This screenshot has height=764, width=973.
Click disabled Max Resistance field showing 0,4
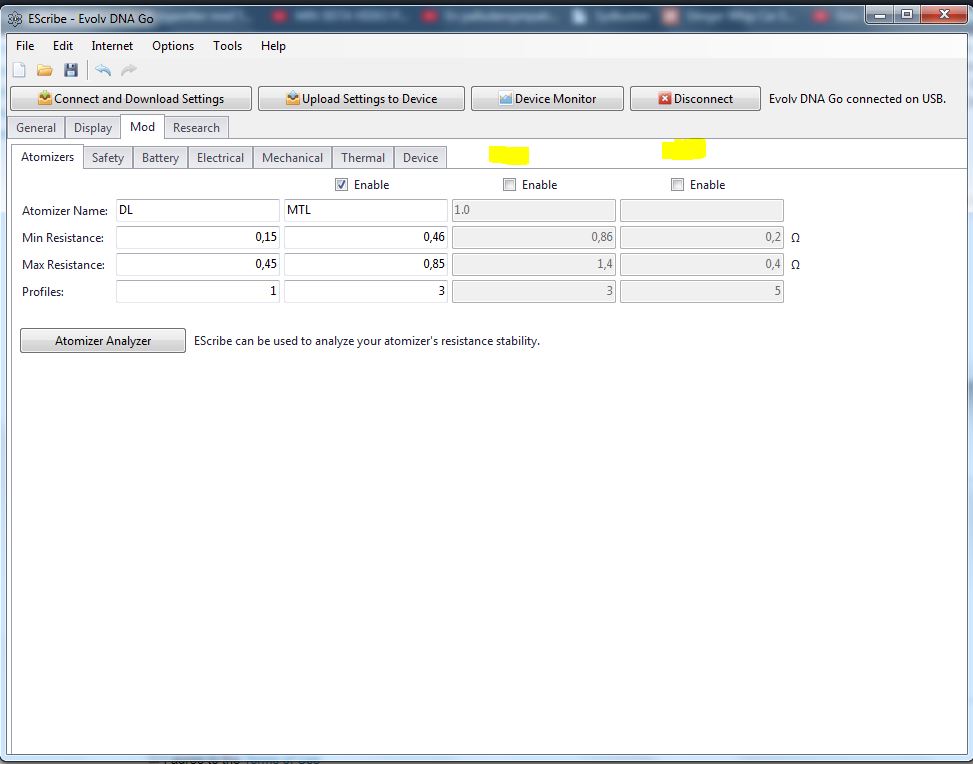point(702,264)
